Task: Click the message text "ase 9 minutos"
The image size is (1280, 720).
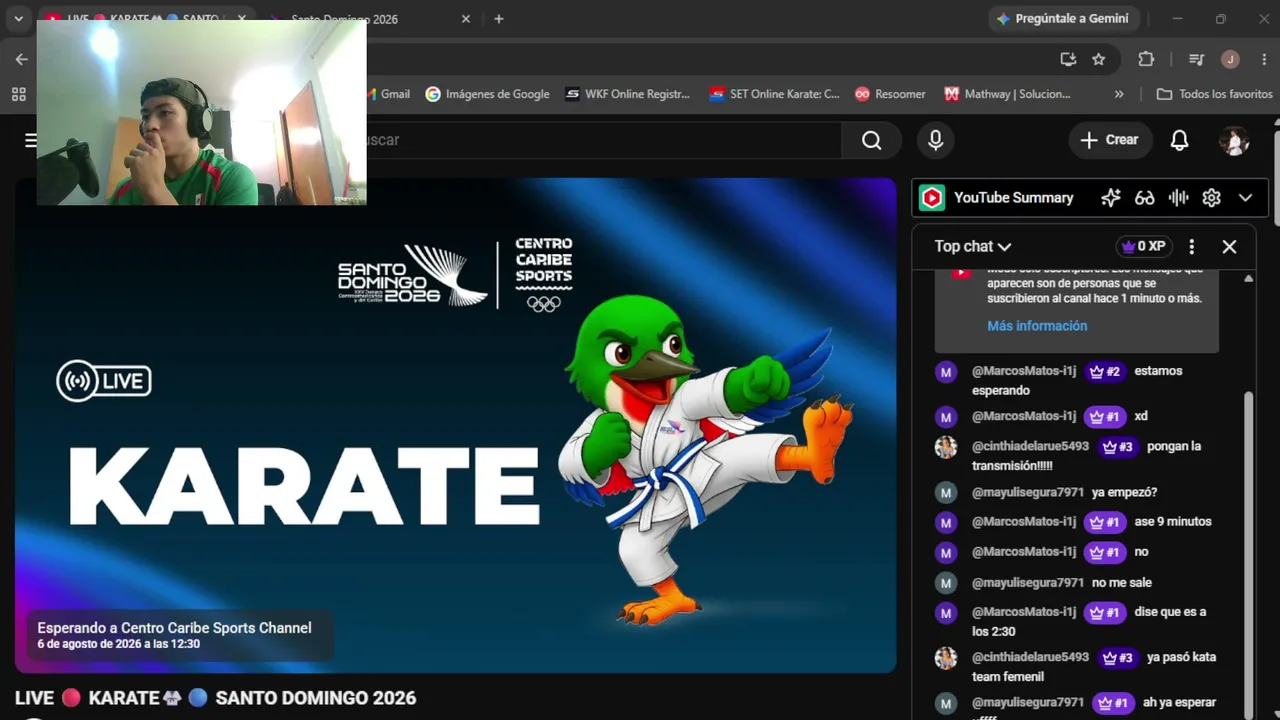Action: coord(1173,522)
